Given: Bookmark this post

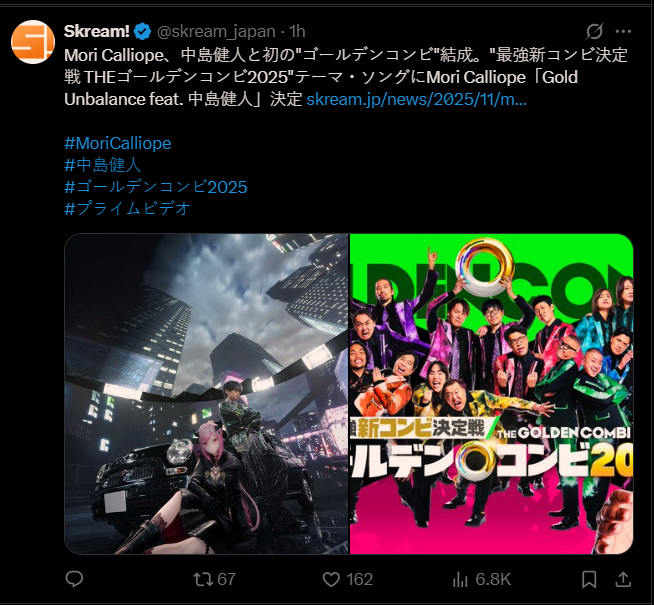Looking at the screenshot, I should tap(589, 579).
